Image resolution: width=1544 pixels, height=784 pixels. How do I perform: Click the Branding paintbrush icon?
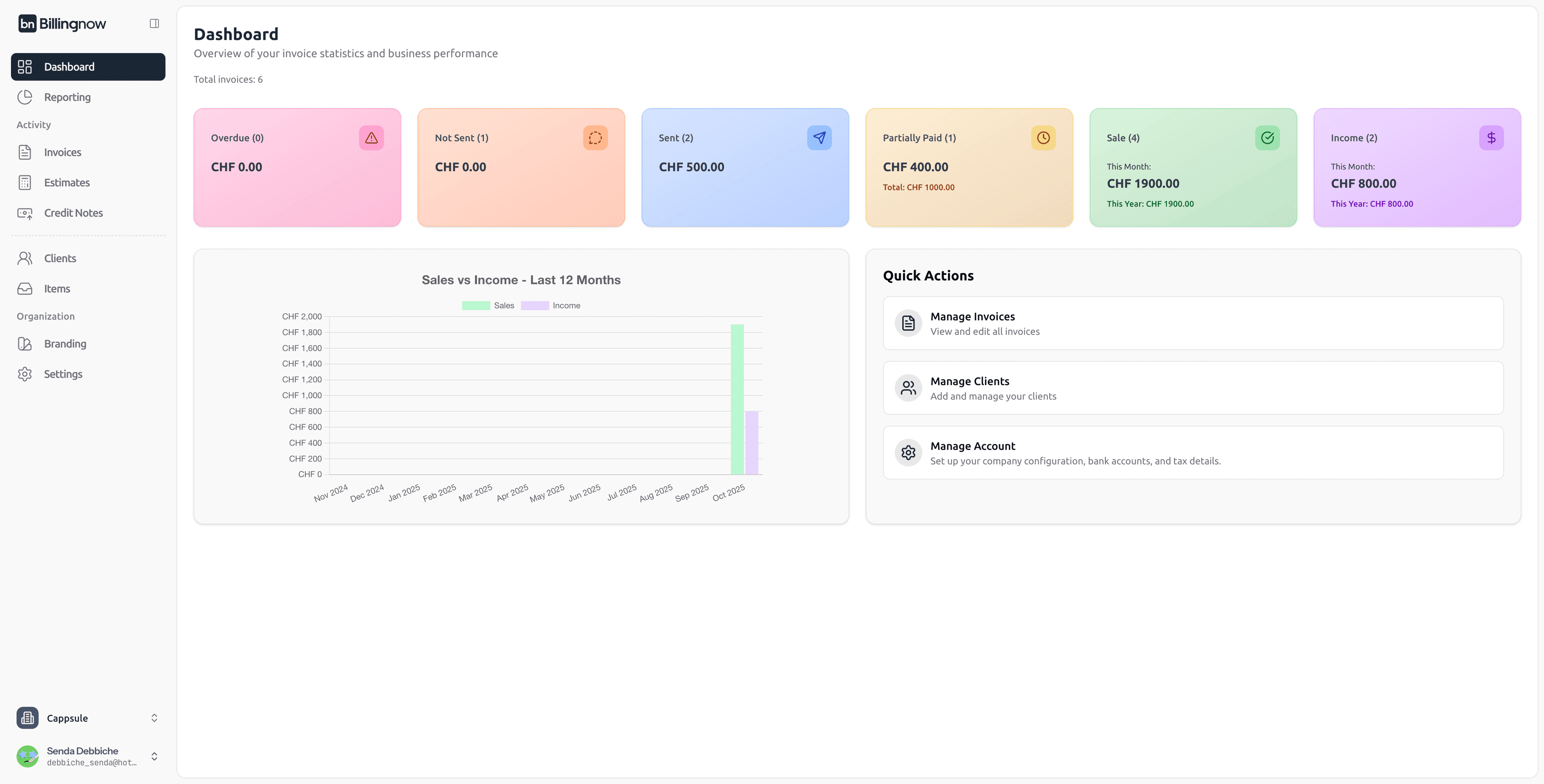click(x=25, y=344)
